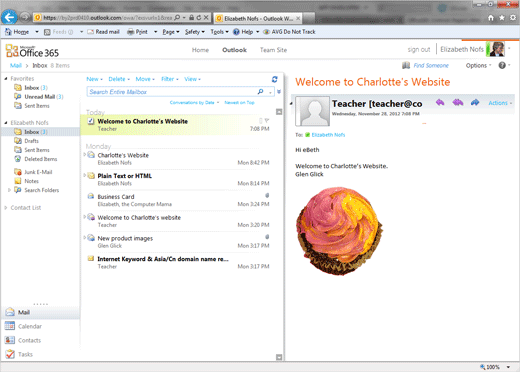Click Elizabeth Nofs recipient link
The width and height of the screenshot is (520, 372).
pos(328,135)
